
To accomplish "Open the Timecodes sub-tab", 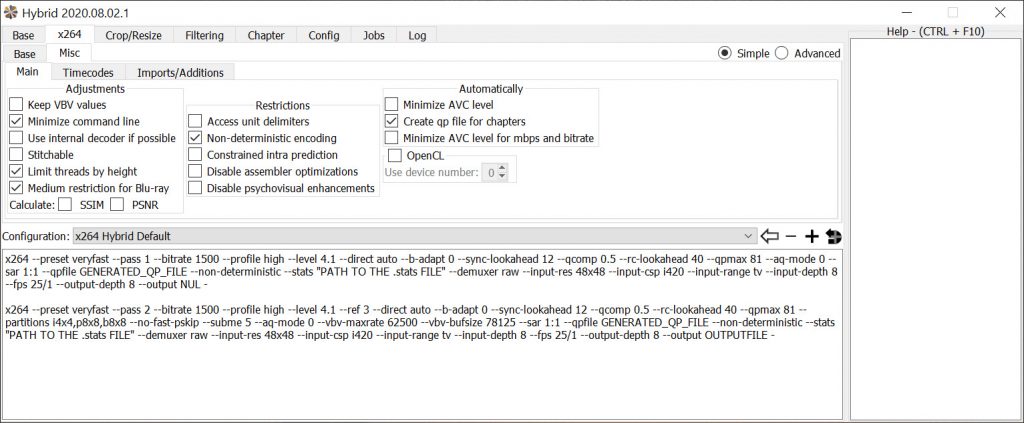I will click(x=88, y=72).
